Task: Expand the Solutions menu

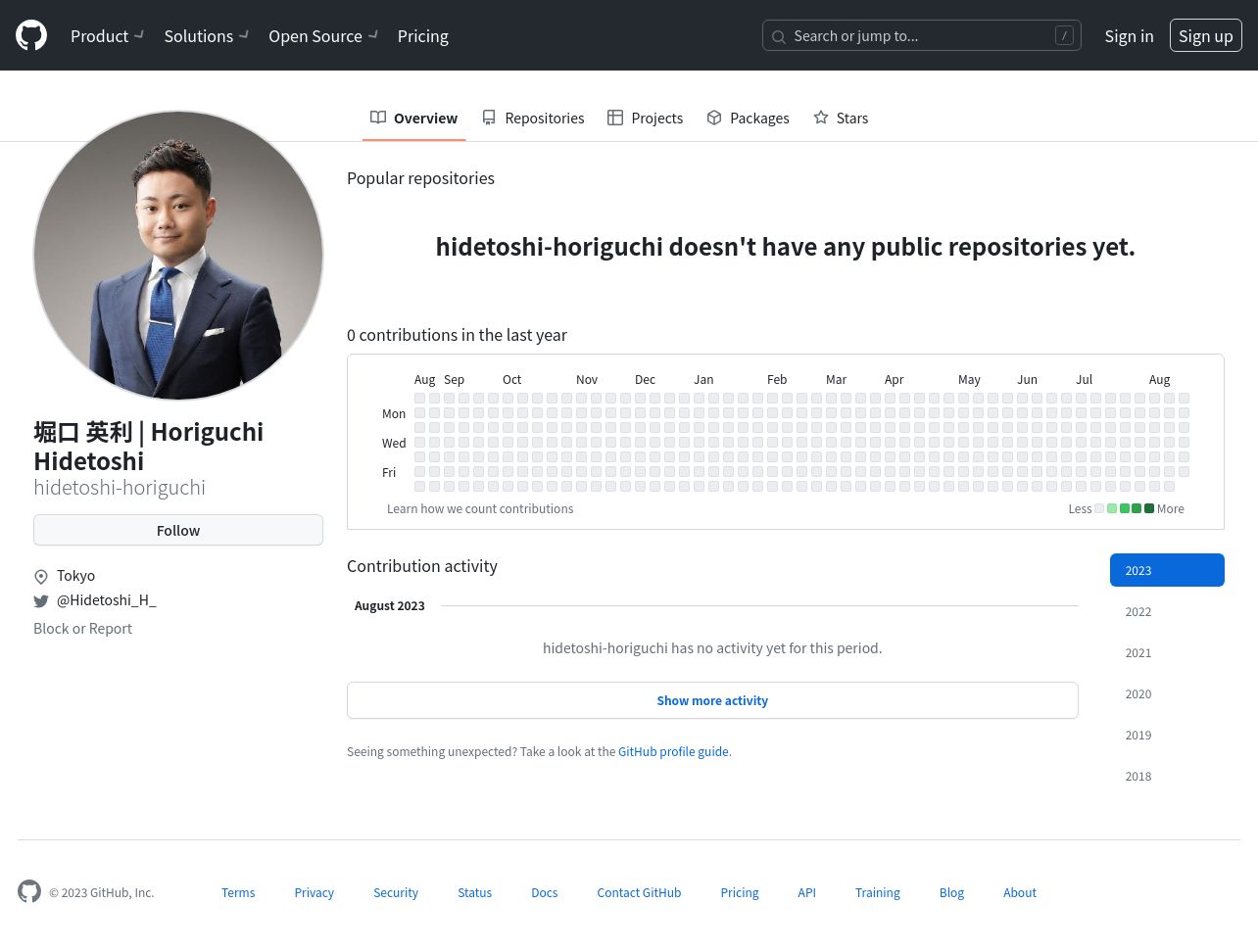Action: click(206, 35)
